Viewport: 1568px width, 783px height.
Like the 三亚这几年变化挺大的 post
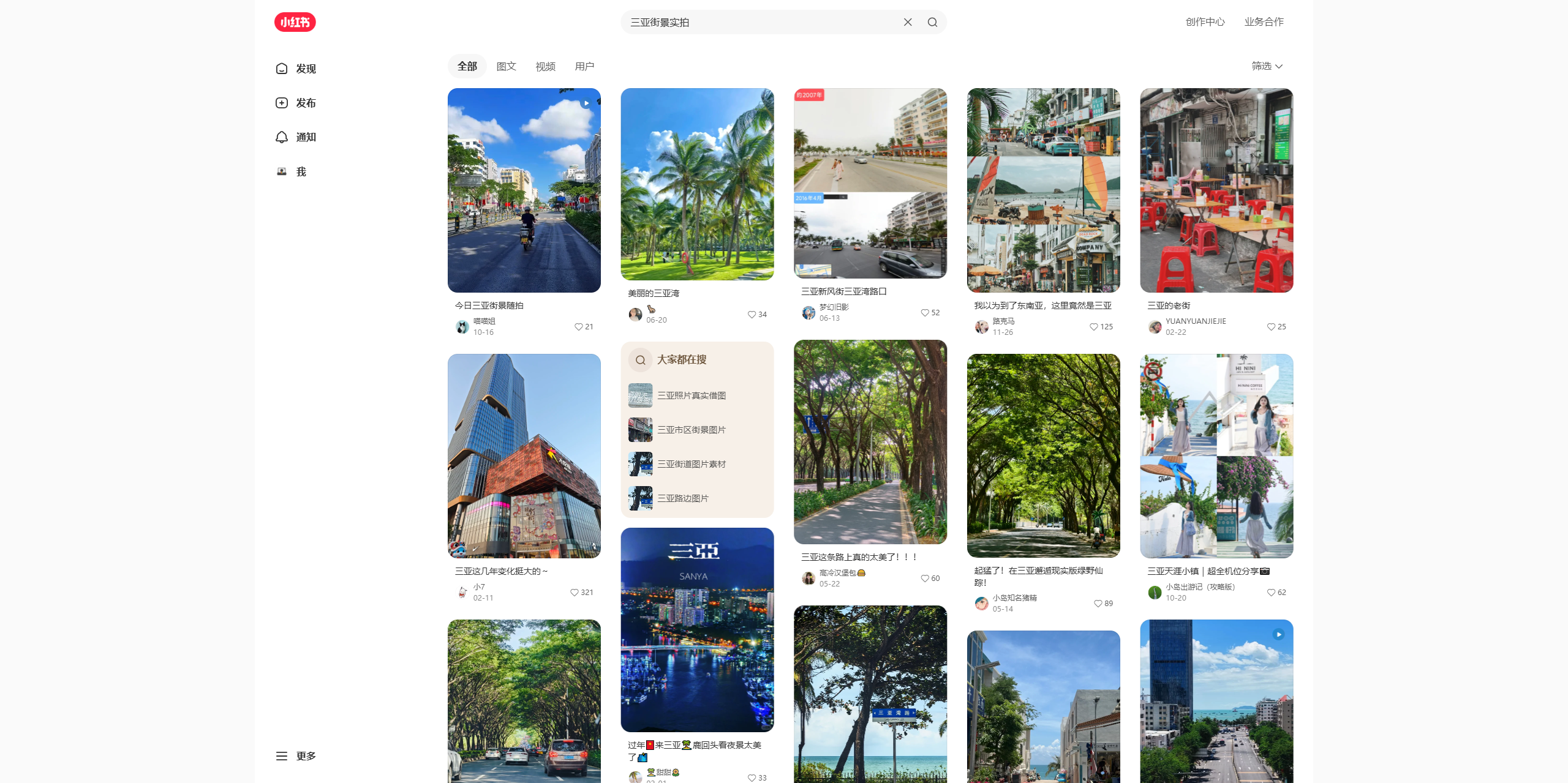575,592
